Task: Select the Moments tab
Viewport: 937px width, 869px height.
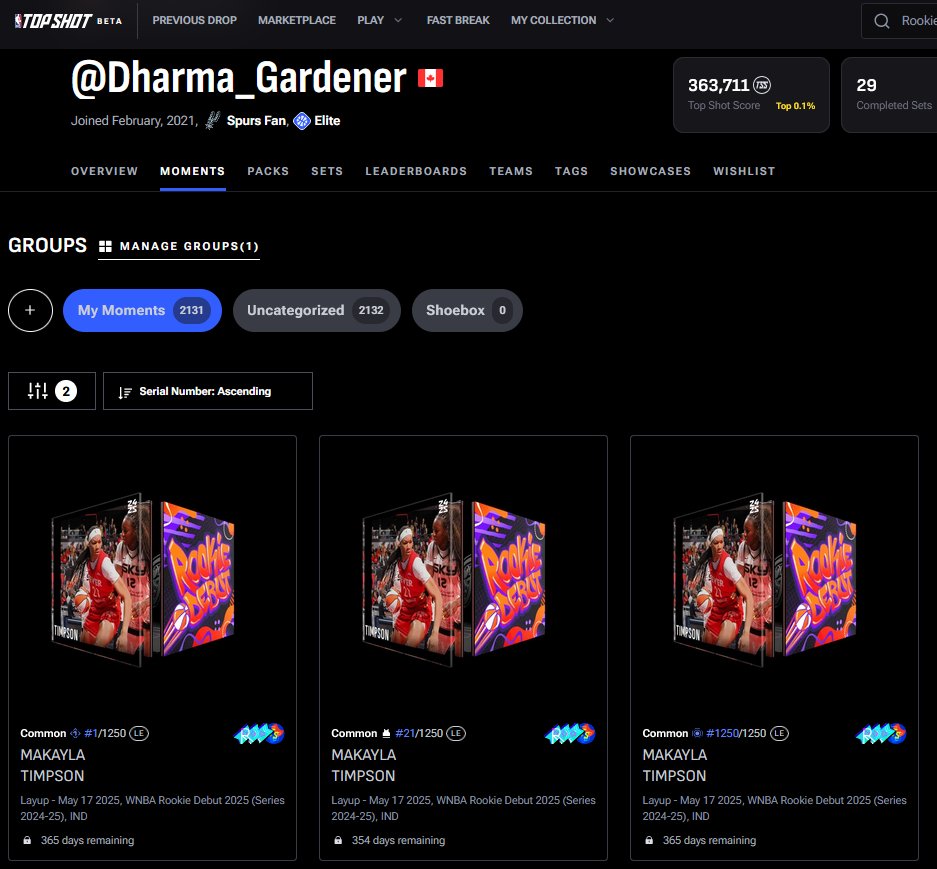Action: (x=192, y=171)
